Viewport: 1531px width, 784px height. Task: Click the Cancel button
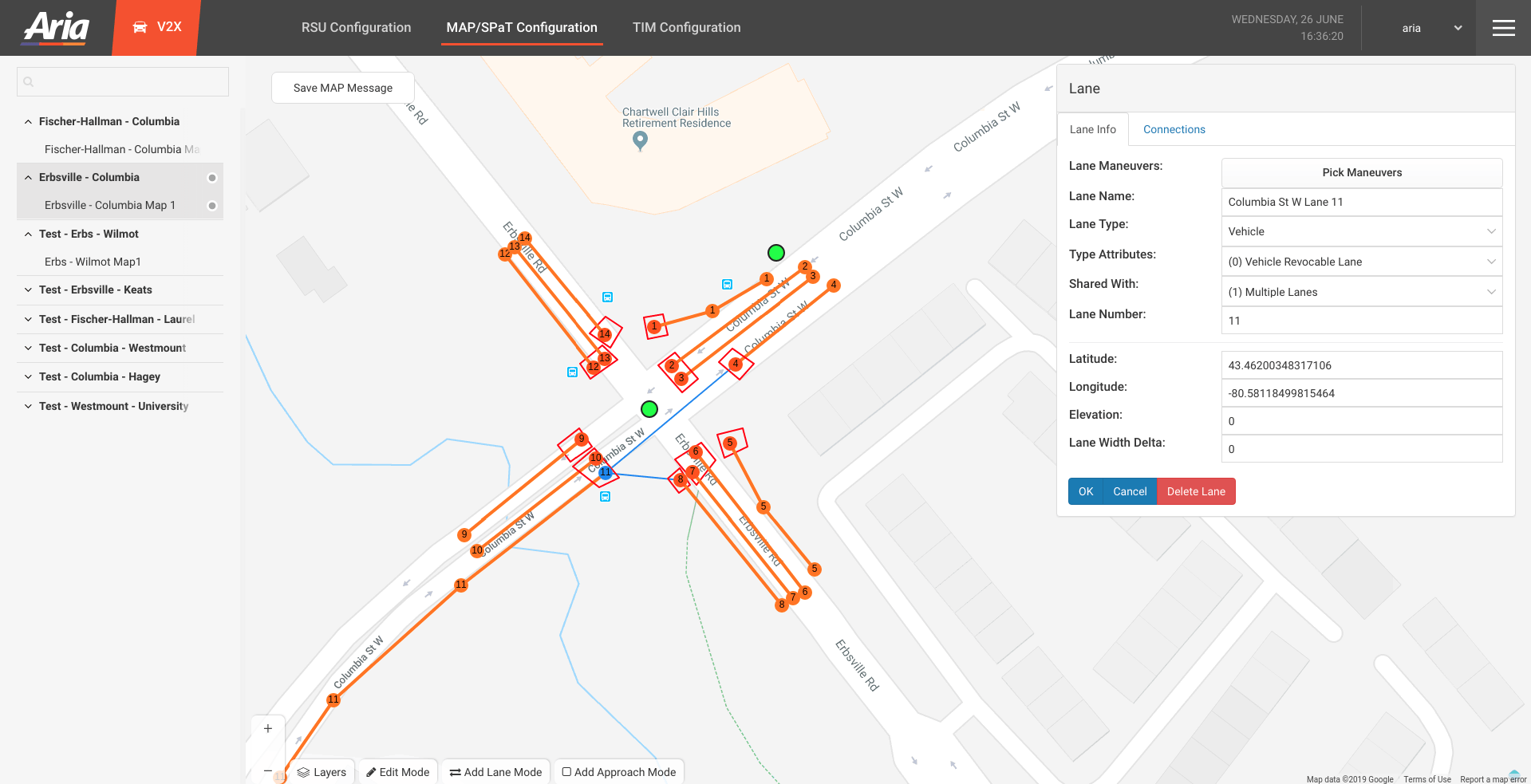pyautogui.click(x=1130, y=491)
